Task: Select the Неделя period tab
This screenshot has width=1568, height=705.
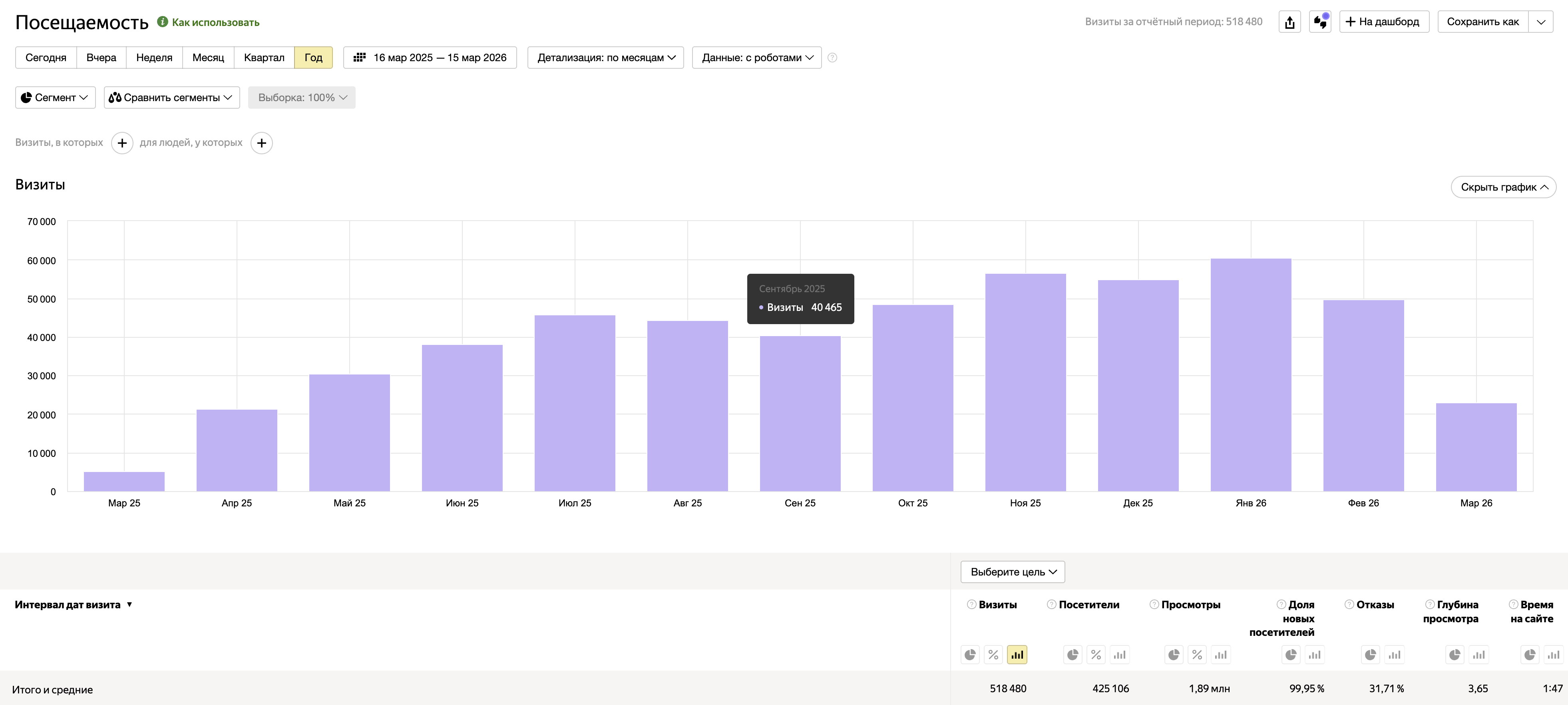Action: [x=154, y=58]
